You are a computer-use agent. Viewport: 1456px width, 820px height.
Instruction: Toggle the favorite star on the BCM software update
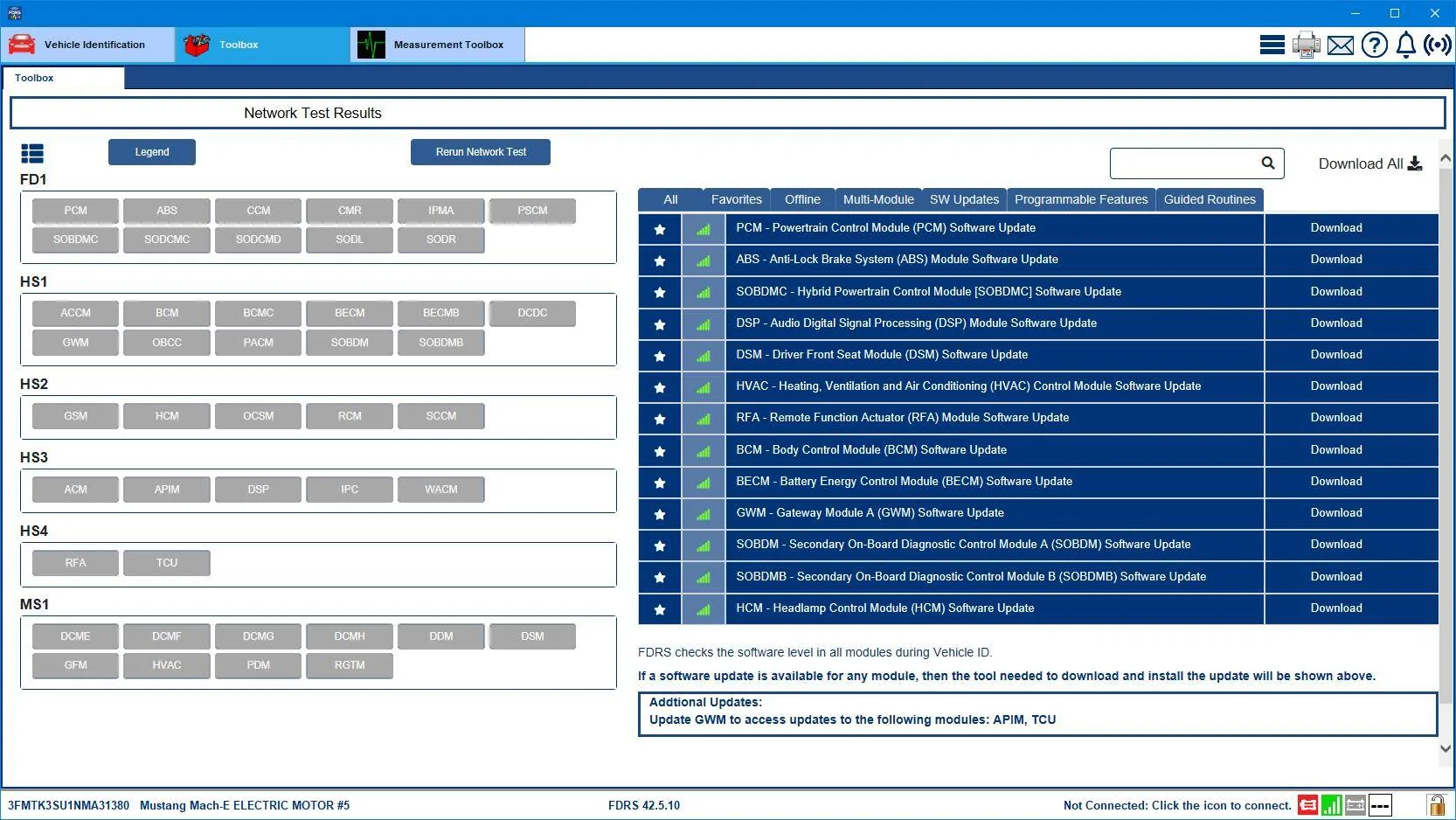(x=660, y=451)
